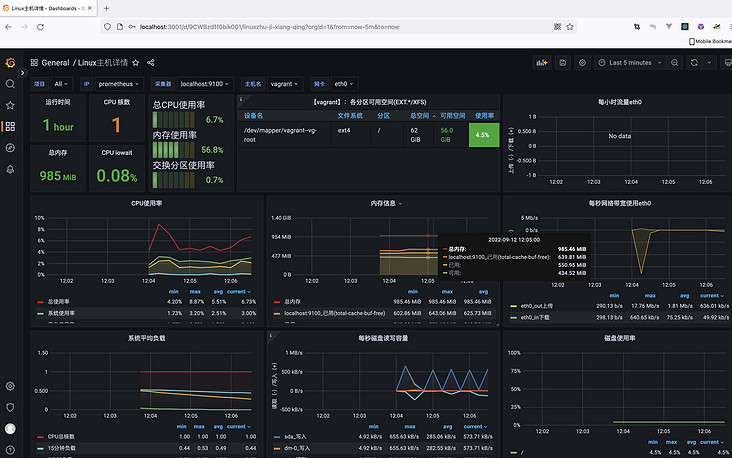Open the Grafana search icon in sidebar
Screen dimensions: 732x458
pyautogui.click(x=10, y=84)
